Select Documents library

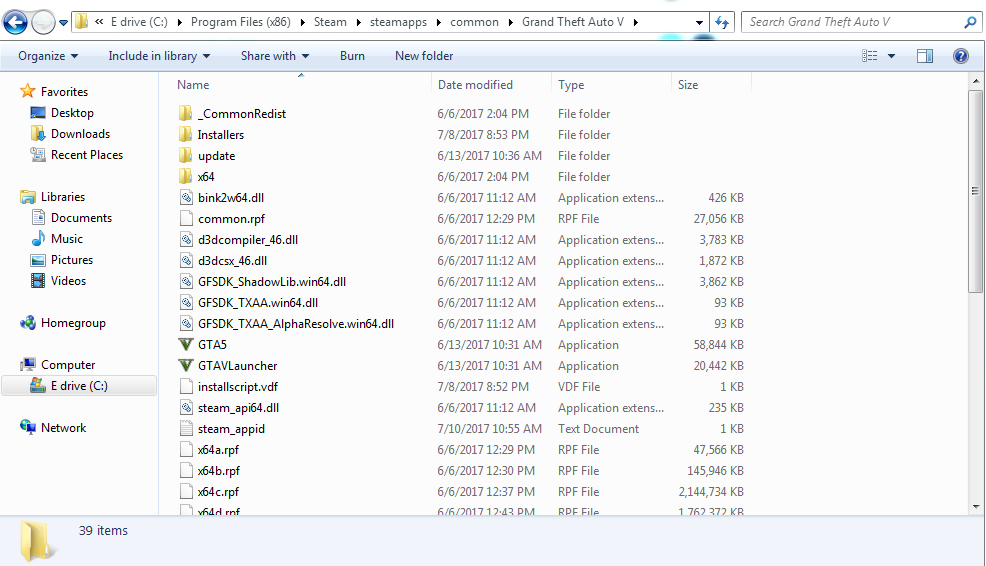coord(81,218)
